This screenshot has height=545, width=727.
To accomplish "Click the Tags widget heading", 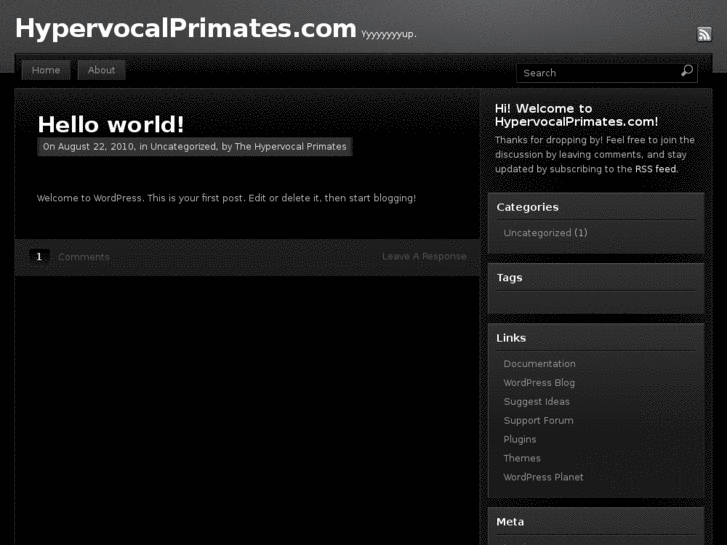I will (509, 278).
